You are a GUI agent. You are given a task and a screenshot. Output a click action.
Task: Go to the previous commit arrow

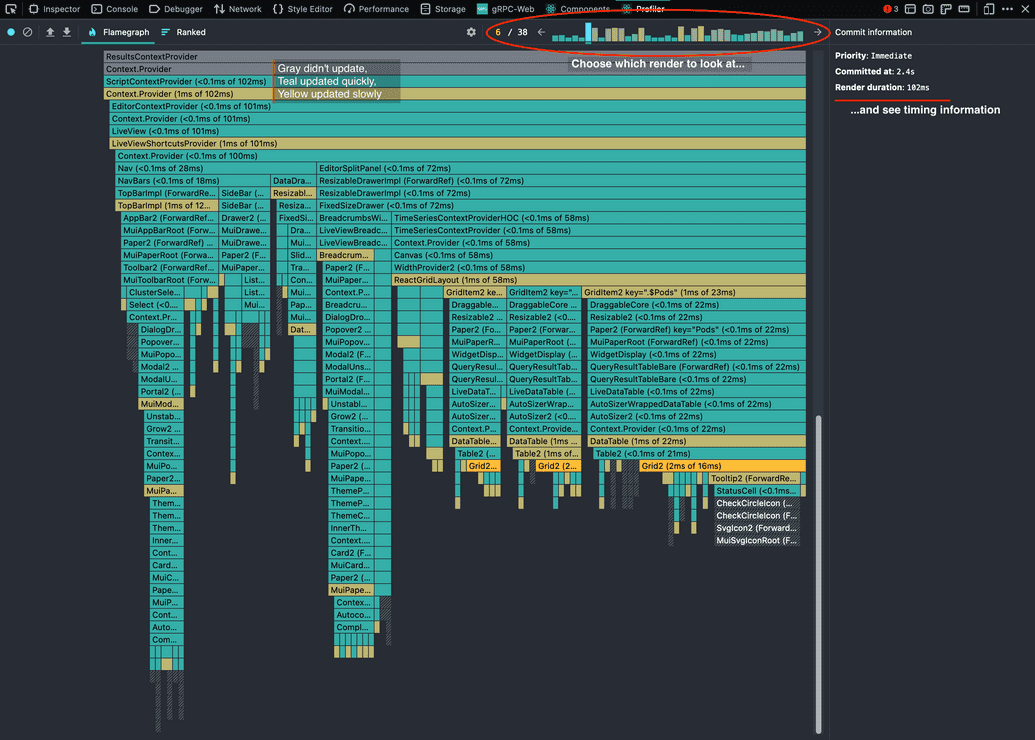tap(541, 32)
